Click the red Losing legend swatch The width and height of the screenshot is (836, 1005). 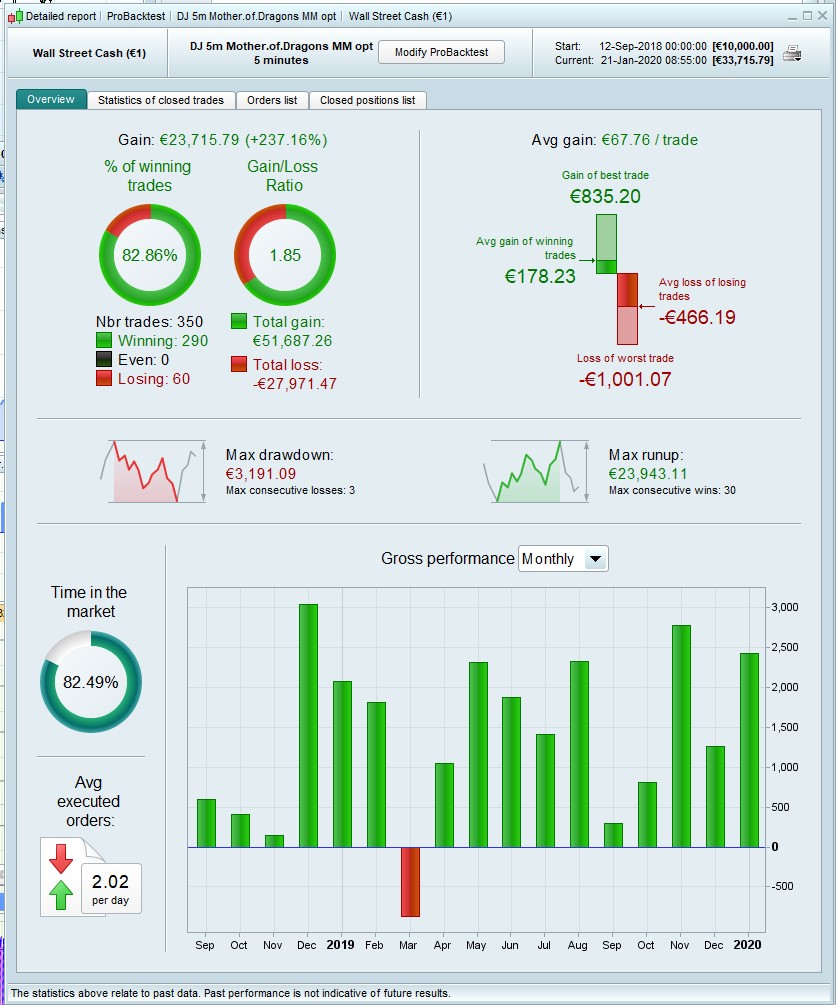(x=104, y=378)
